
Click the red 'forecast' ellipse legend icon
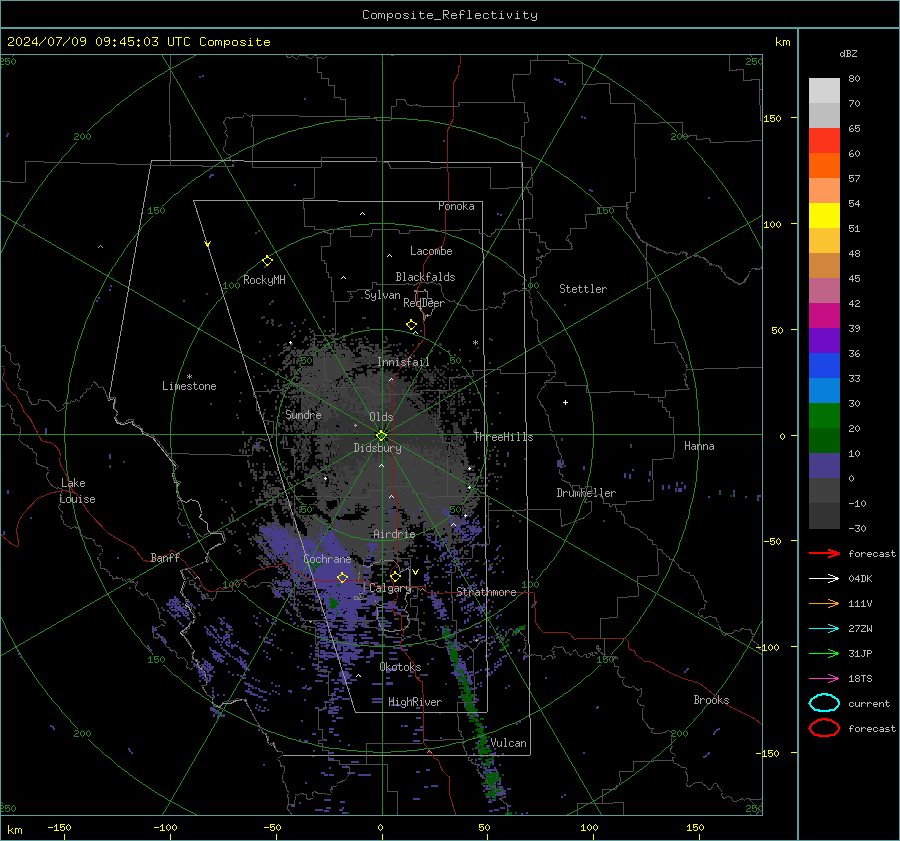[824, 728]
